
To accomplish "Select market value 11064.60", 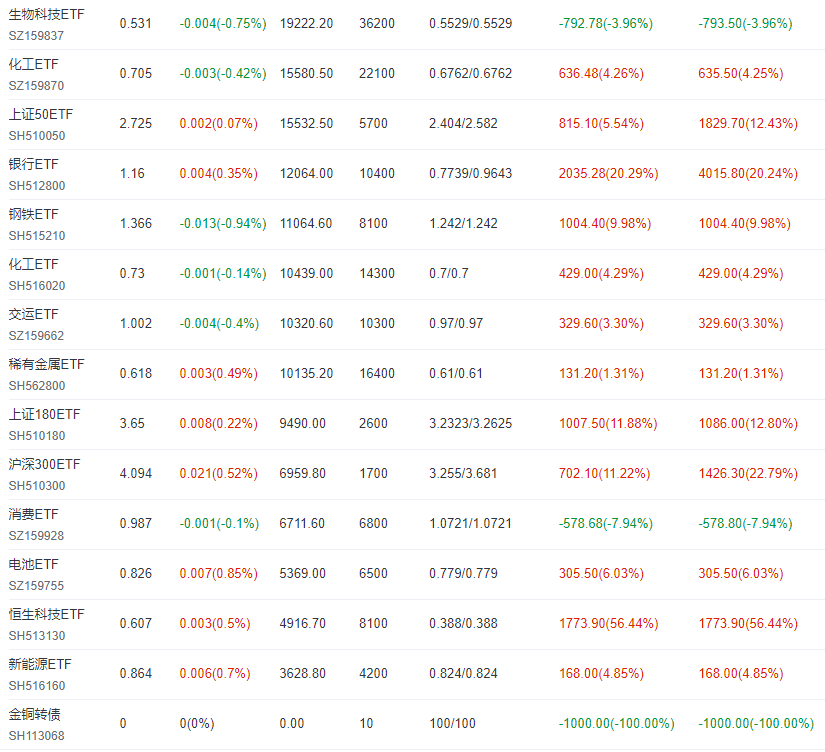I will 306,224.
